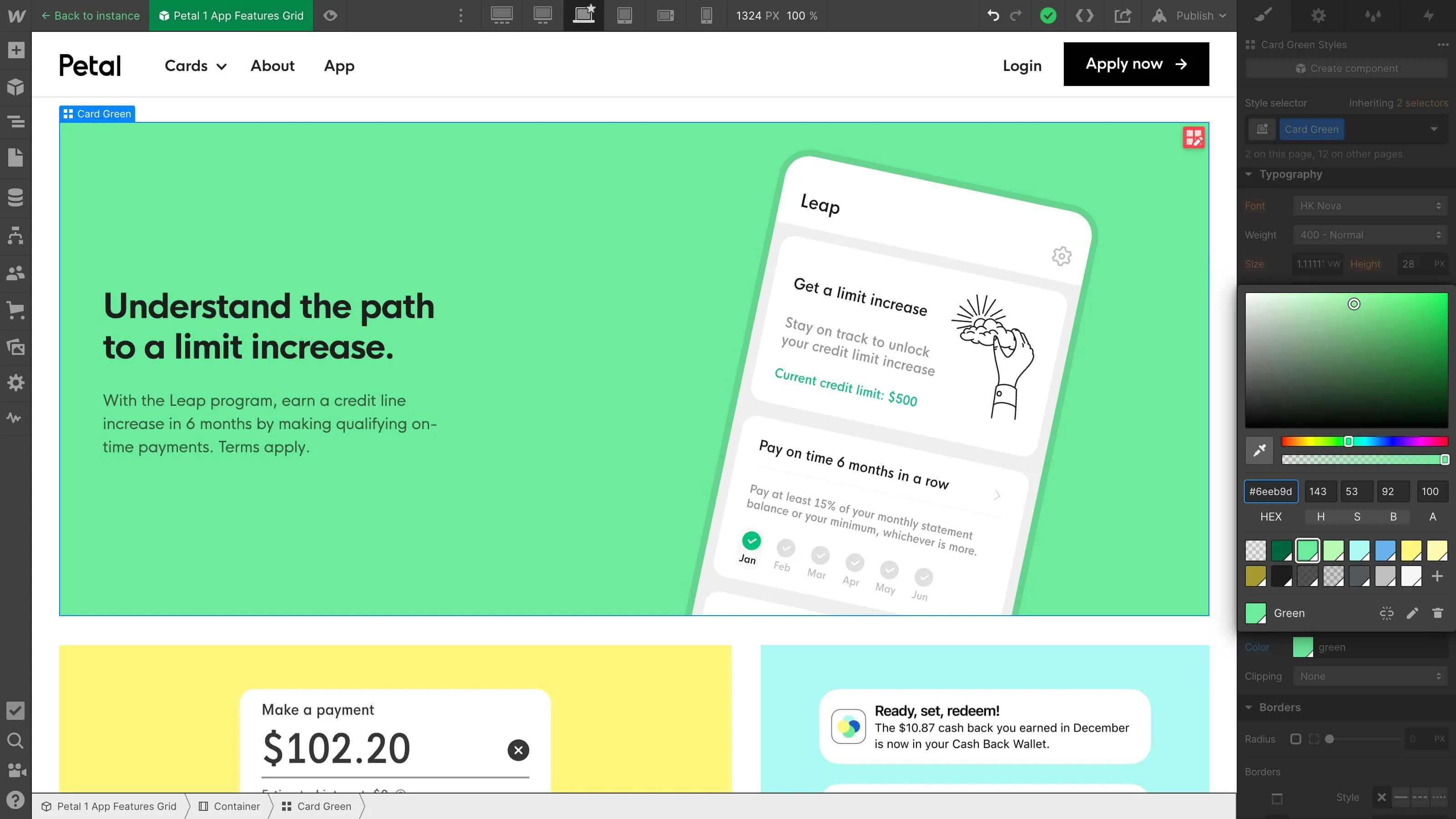The image size is (1456, 819).
Task: Open the Navigator panel
Action: click(x=16, y=121)
